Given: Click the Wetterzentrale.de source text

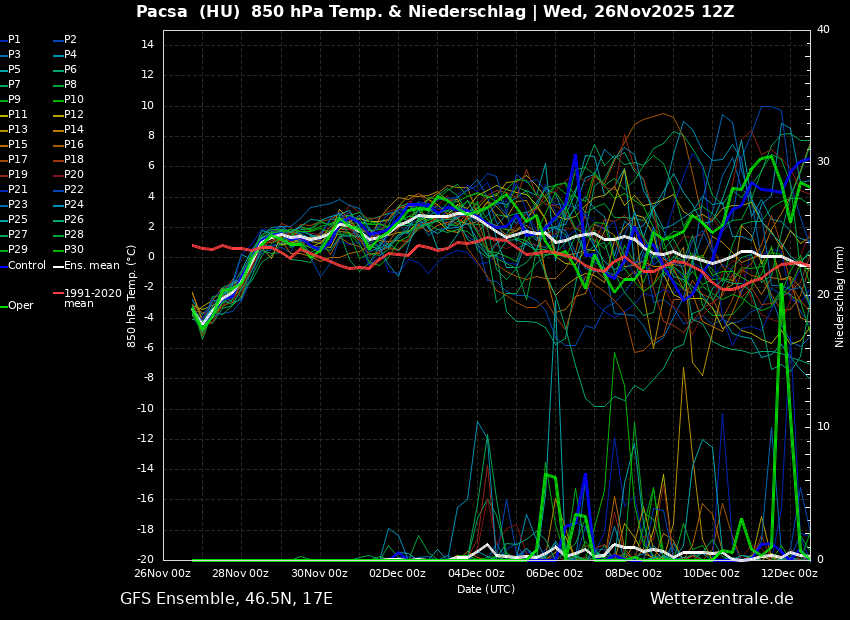Looking at the screenshot, I should click(721, 599).
